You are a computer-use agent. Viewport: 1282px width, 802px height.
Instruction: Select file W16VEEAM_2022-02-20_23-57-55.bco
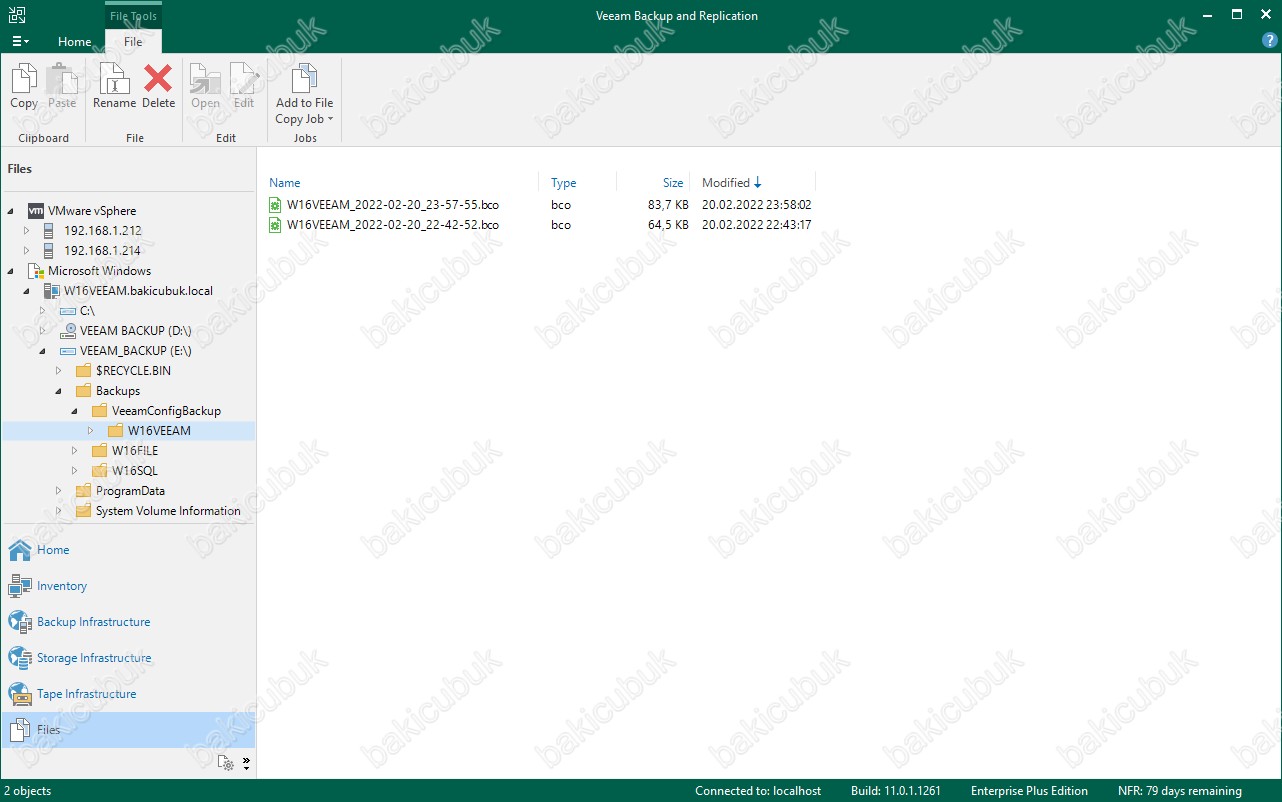click(393, 205)
